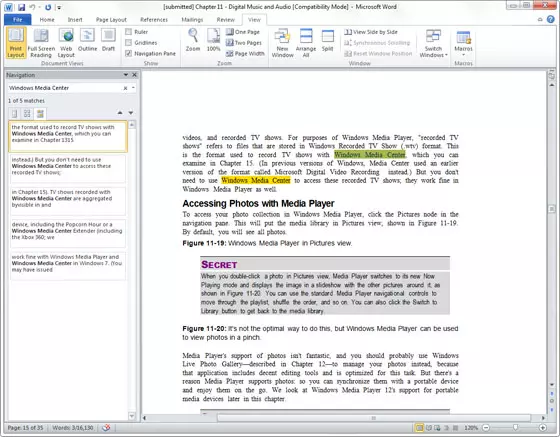Set zoom to 100%

point(214,40)
